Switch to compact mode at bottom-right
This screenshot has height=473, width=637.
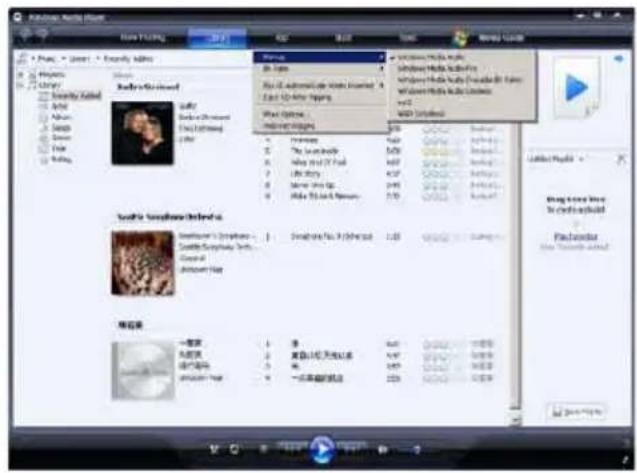[625, 460]
